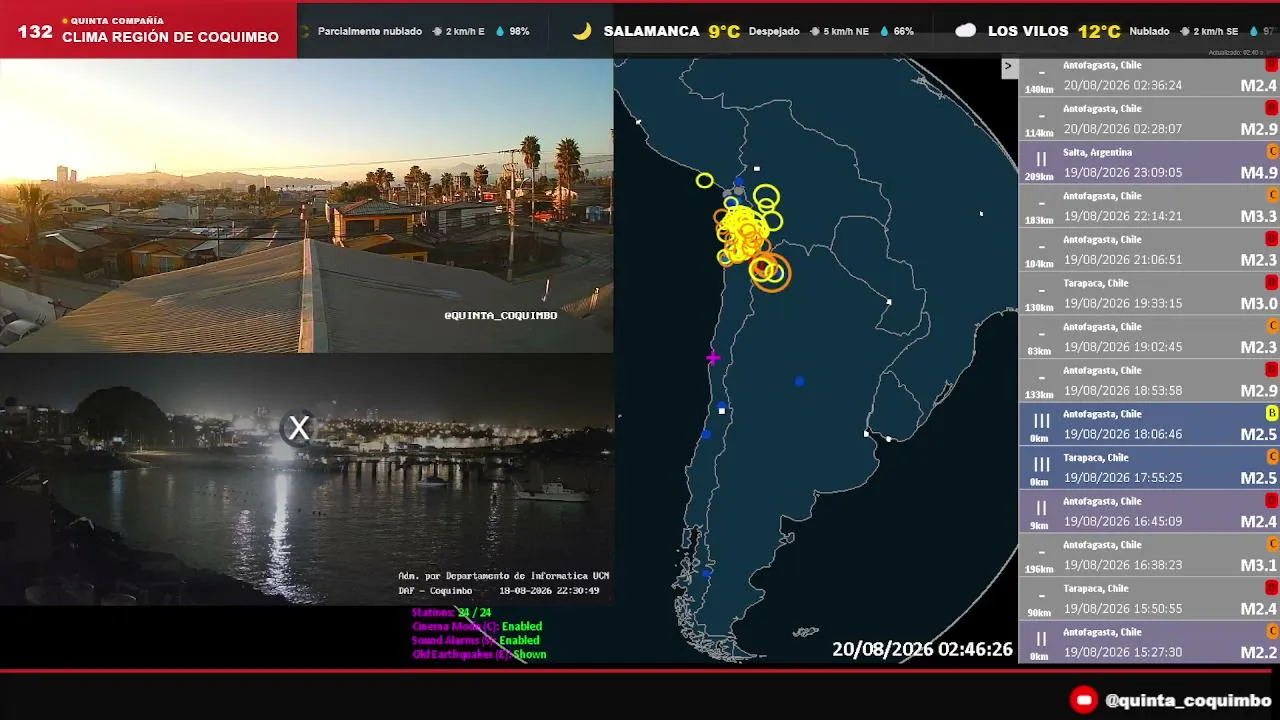Click the yellow B intensity badge at 18:06:46

coord(1272,413)
